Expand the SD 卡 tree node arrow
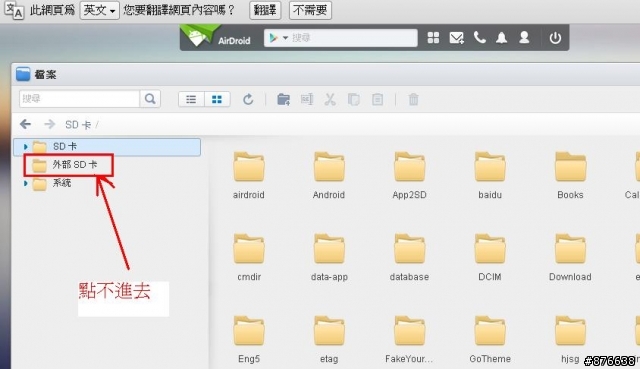Viewport: 640px width, 369px height. (x=25, y=147)
